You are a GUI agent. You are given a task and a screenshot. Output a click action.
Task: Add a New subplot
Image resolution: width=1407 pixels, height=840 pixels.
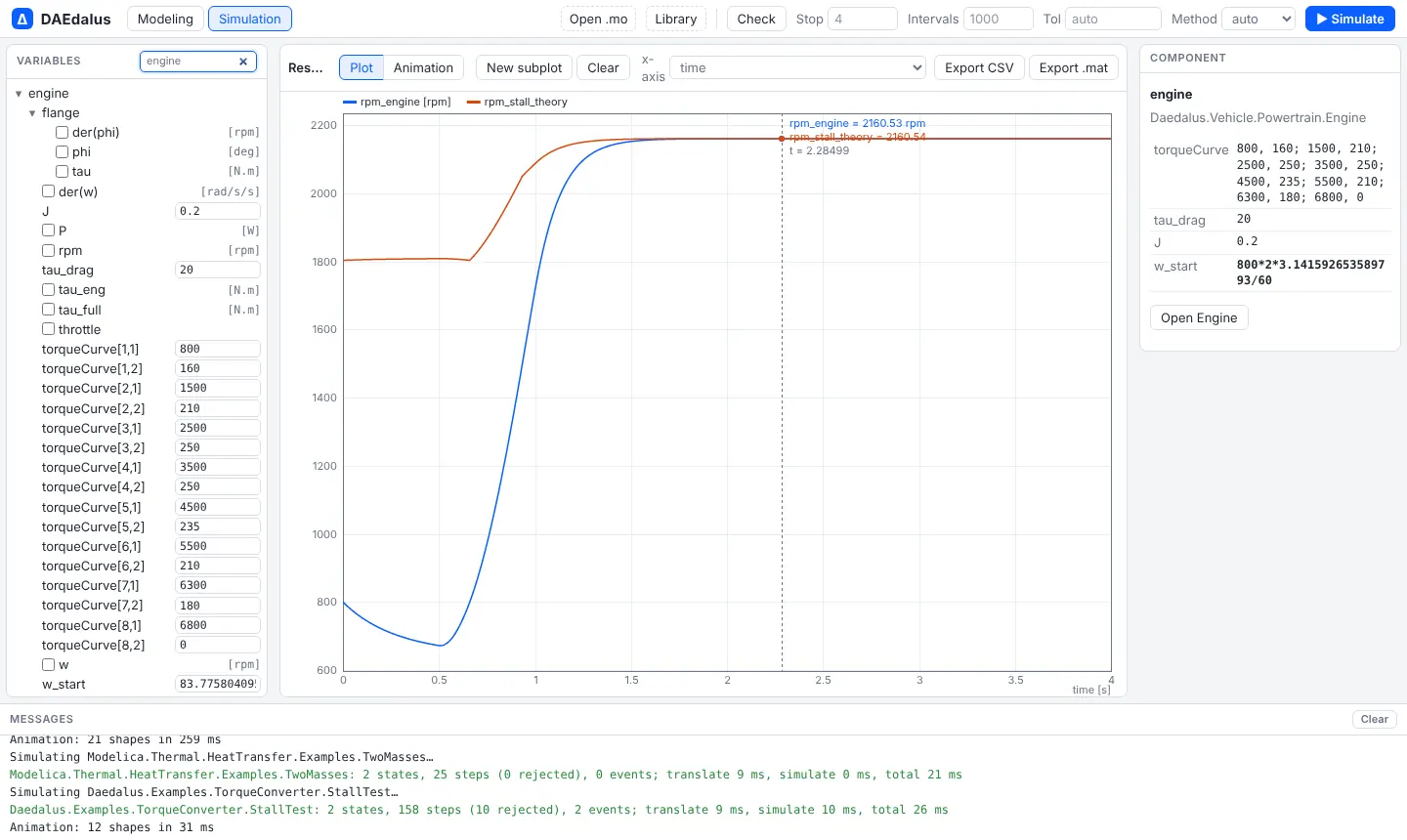pyautogui.click(x=525, y=67)
